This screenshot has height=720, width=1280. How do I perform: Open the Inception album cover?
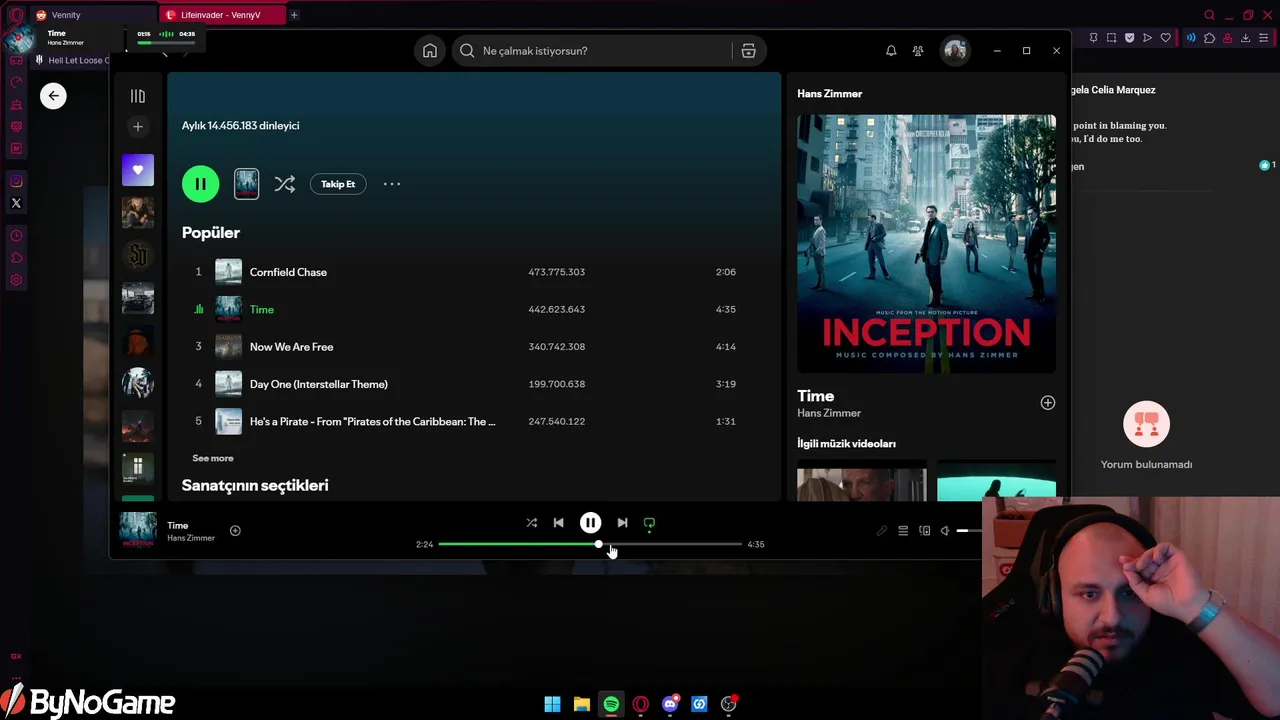coord(926,243)
